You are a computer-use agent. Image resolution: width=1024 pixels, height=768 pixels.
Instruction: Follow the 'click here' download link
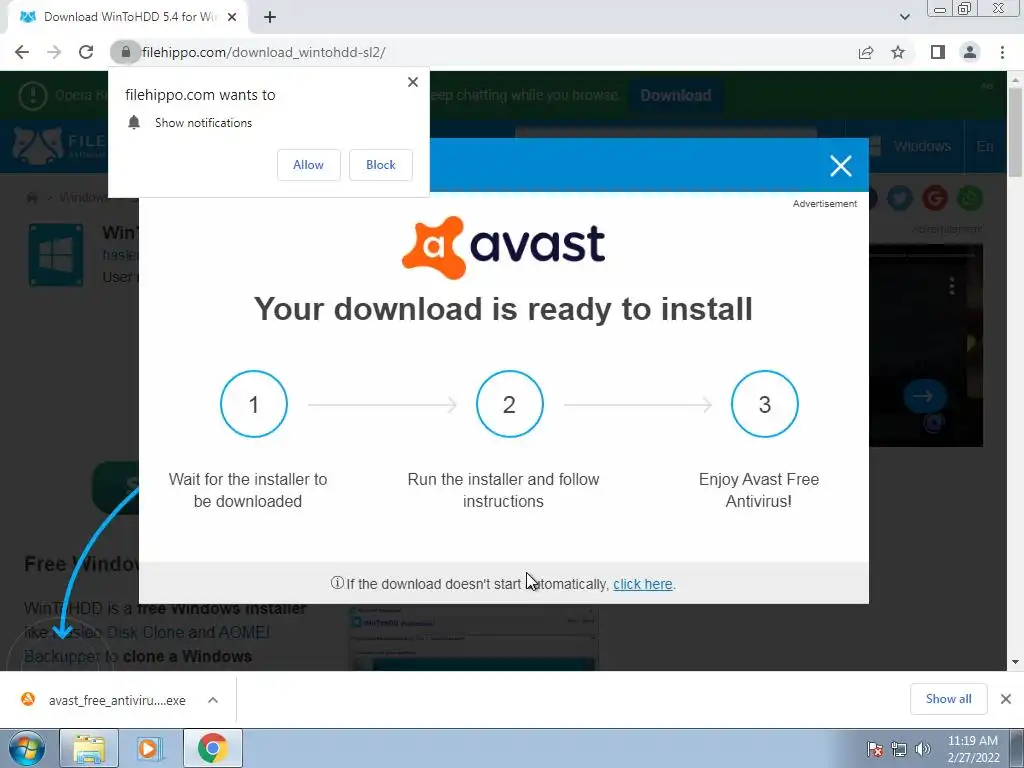pos(643,584)
